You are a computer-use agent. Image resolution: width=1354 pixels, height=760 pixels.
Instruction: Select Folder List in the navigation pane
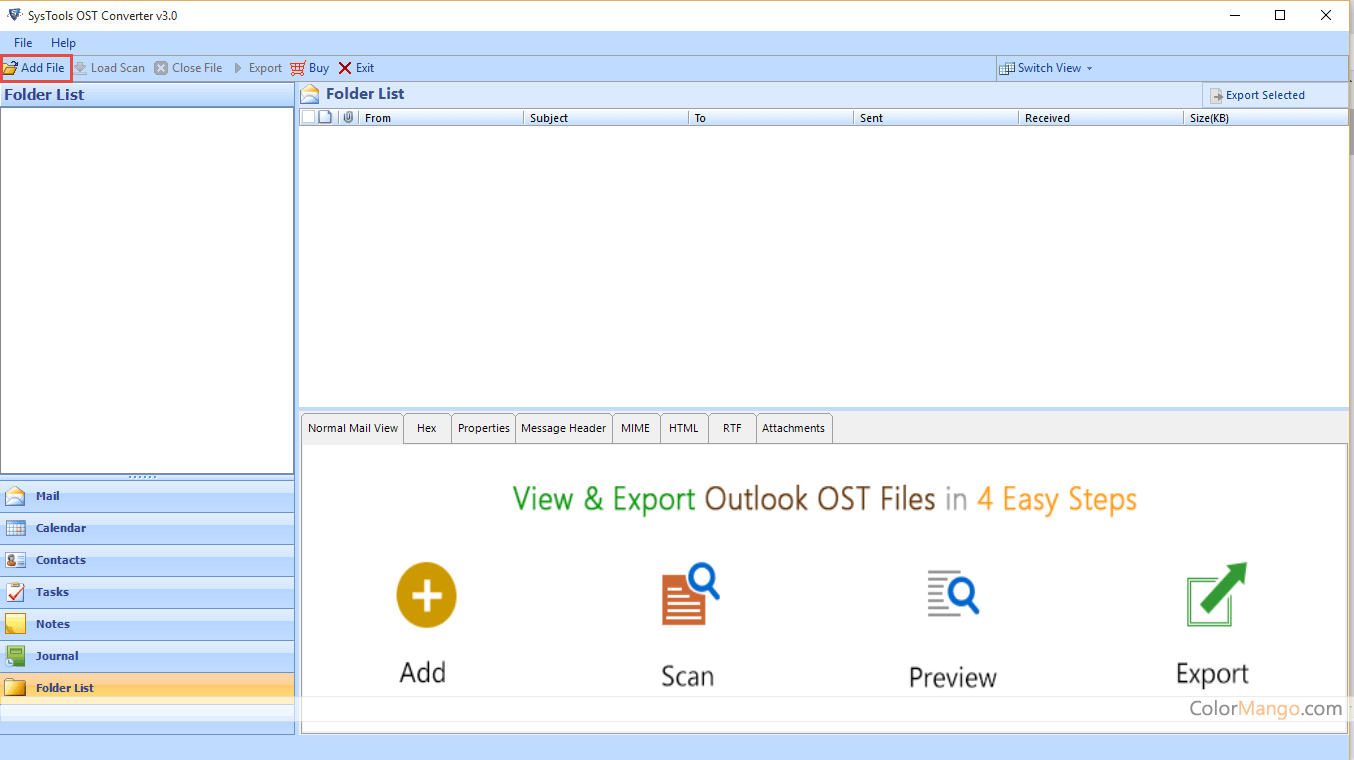tap(147, 688)
